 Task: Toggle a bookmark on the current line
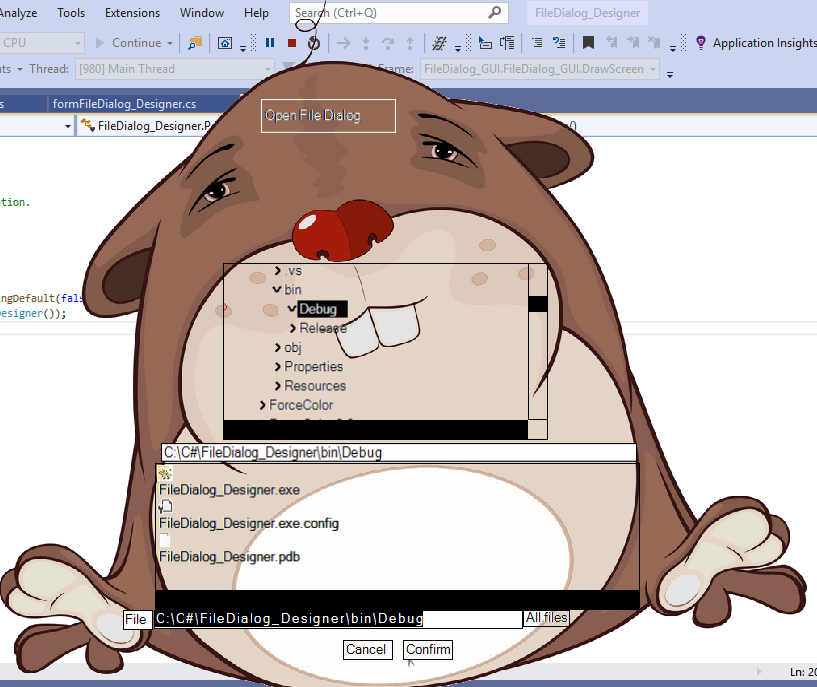pos(588,43)
